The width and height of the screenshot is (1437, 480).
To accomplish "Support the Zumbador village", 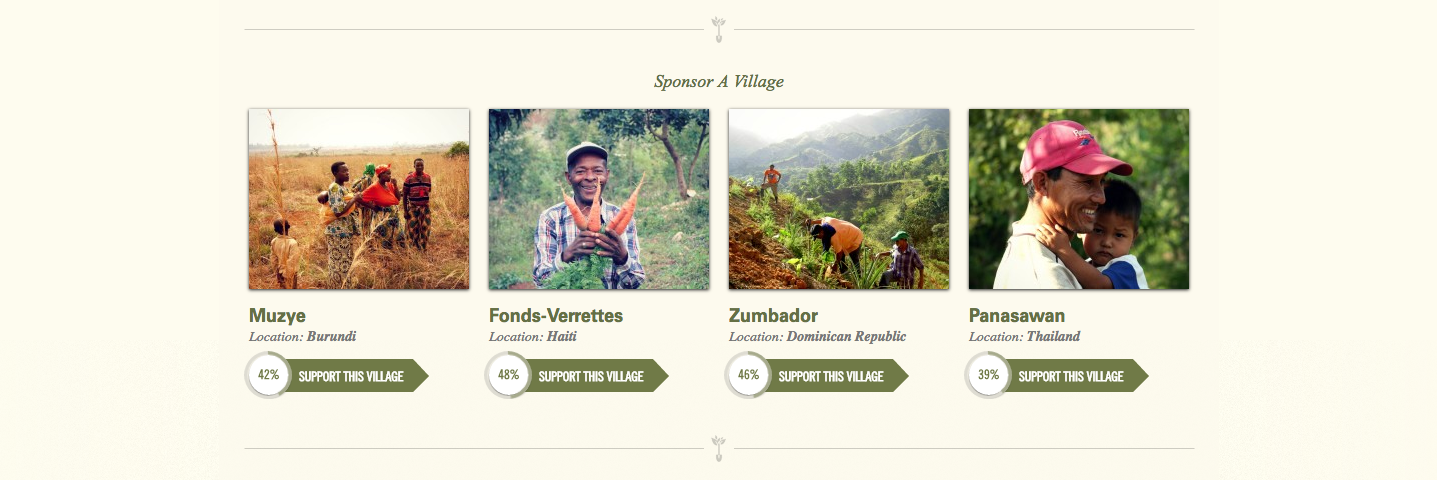I will pos(838,376).
